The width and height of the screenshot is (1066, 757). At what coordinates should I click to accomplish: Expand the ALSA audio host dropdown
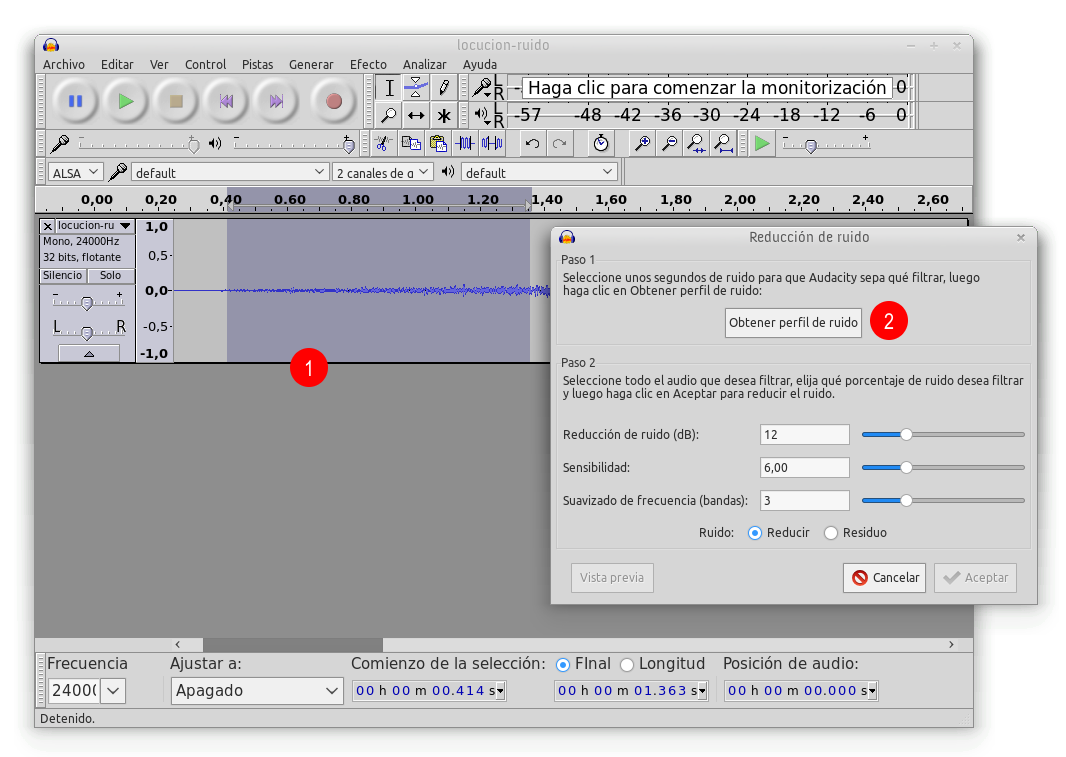point(75,173)
